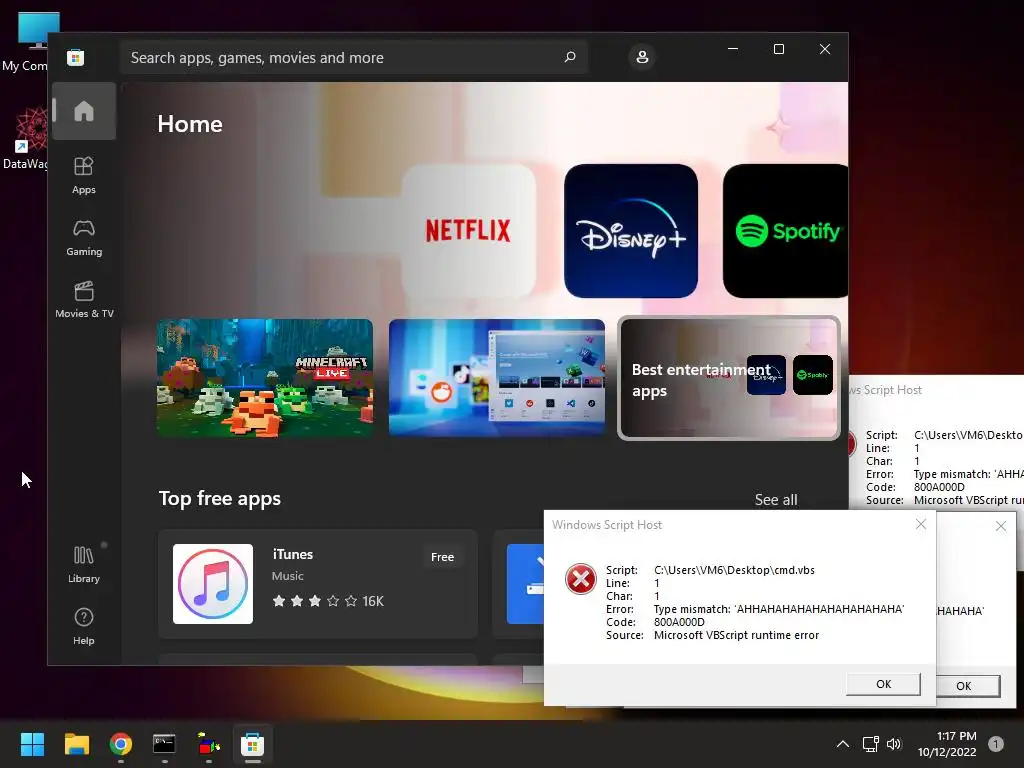Click the Free button on iTunes

point(442,557)
